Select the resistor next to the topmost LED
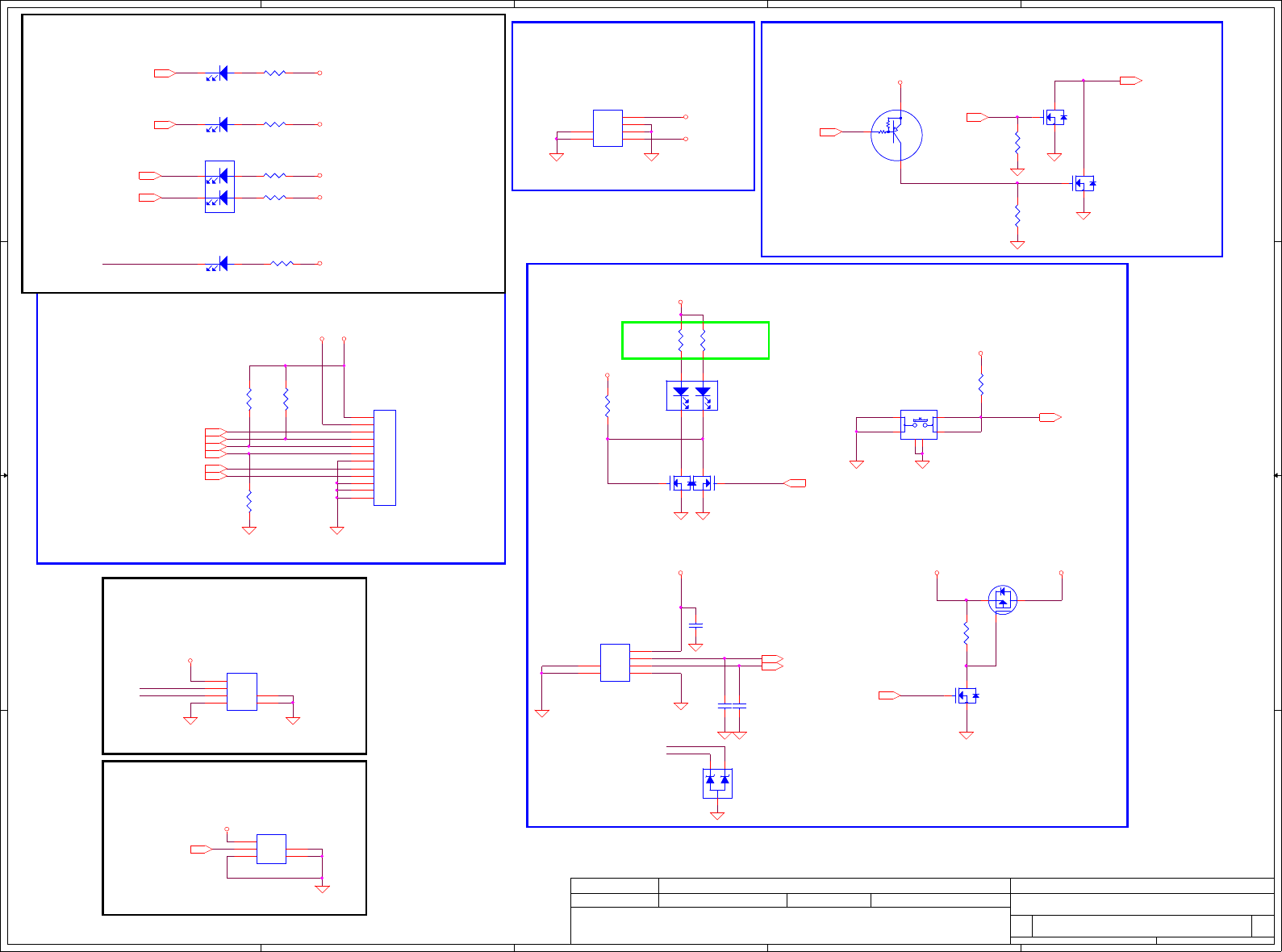The width and height of the screenshot is (1282, 952). point(274,73)
